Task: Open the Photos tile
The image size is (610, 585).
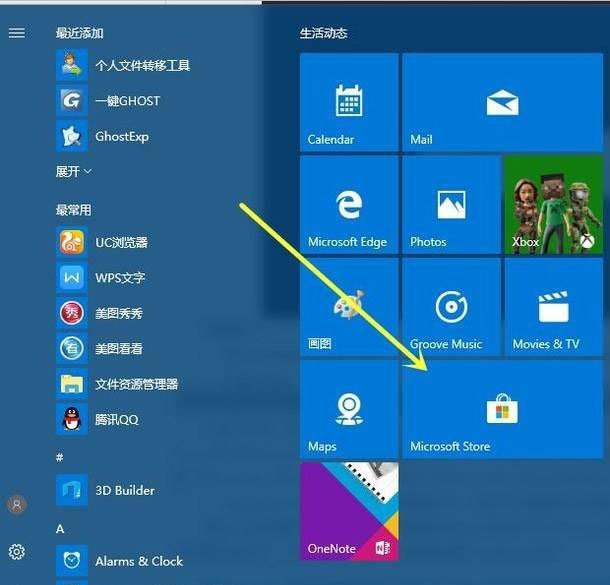Action: (452, 205)
